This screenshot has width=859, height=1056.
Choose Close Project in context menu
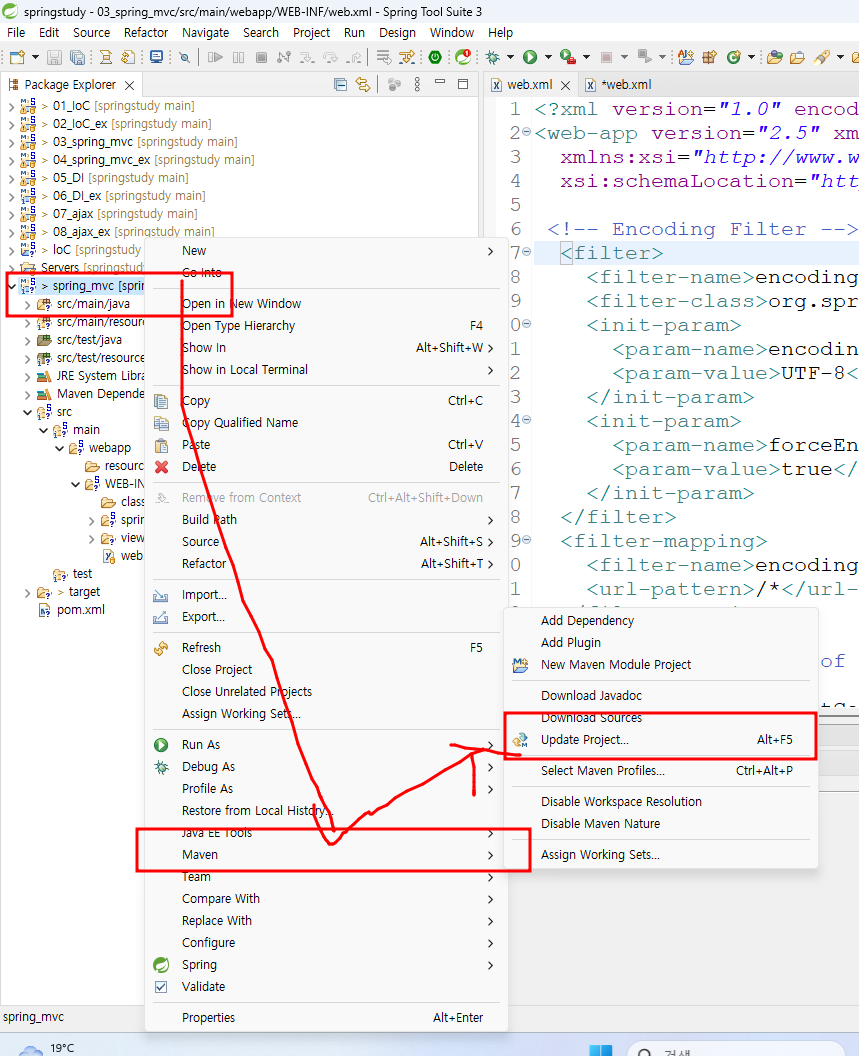click(326, 670)
